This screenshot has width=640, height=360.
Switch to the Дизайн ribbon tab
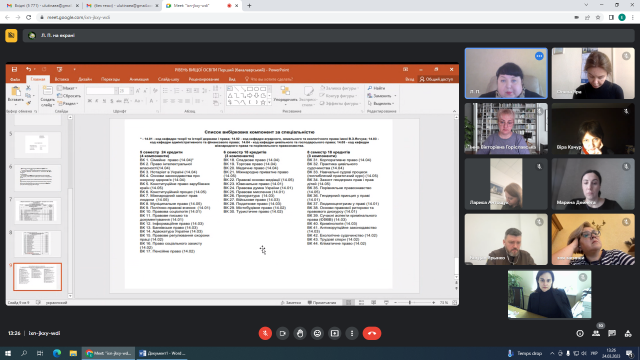click(85, 79)
